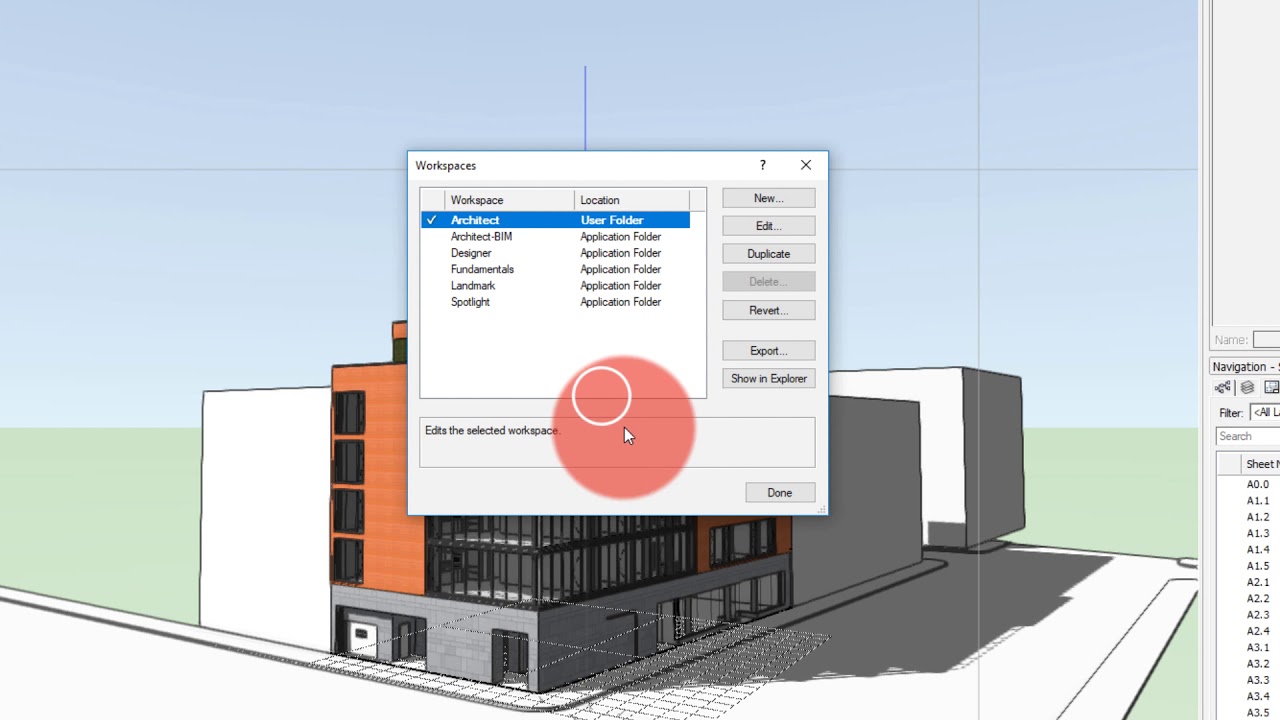This screenshot has height=720, width=1280.
Task: Sort by the Location column header
Action: coord(631,200)
